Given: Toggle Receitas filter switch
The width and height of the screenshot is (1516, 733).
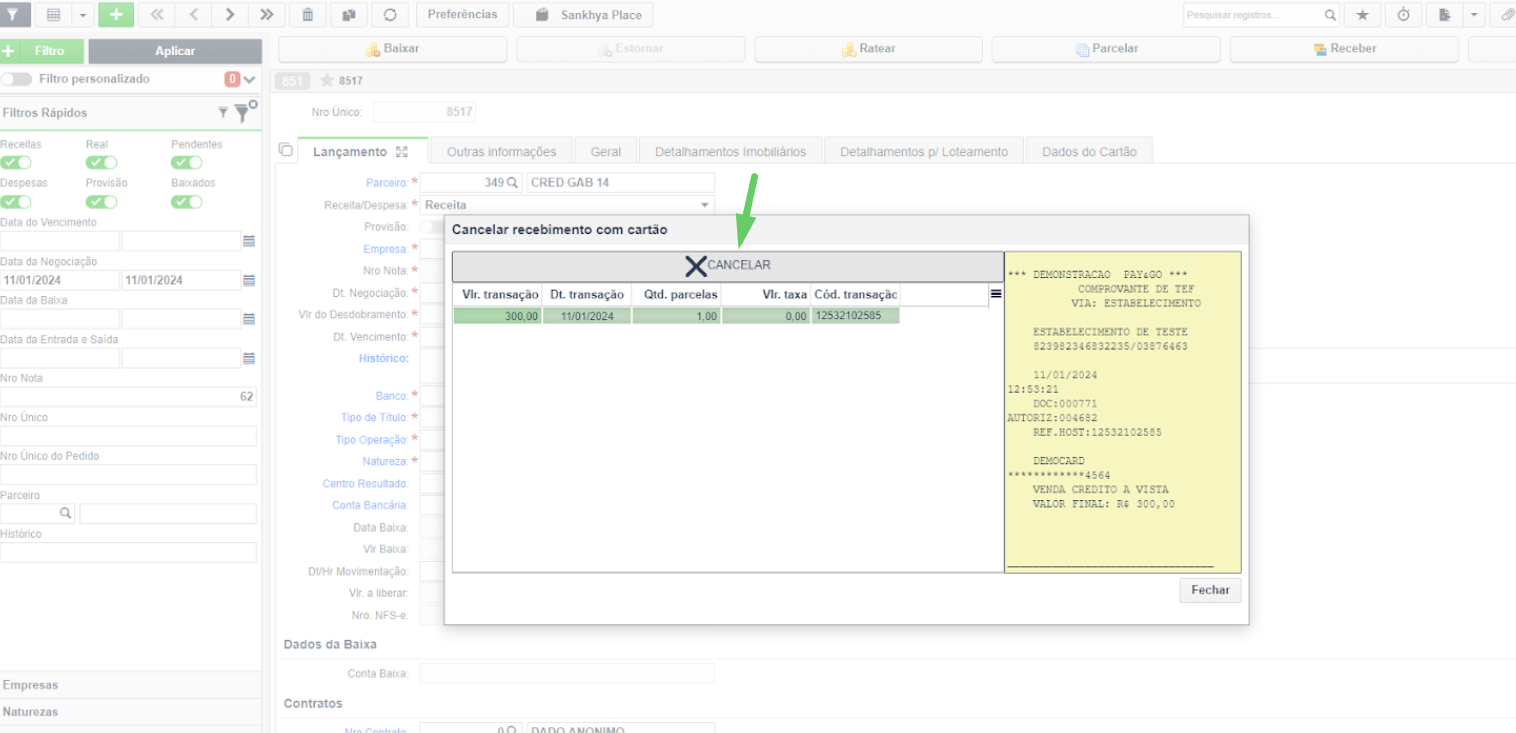Looking at the screenshot, I should [x=16, y=163].
